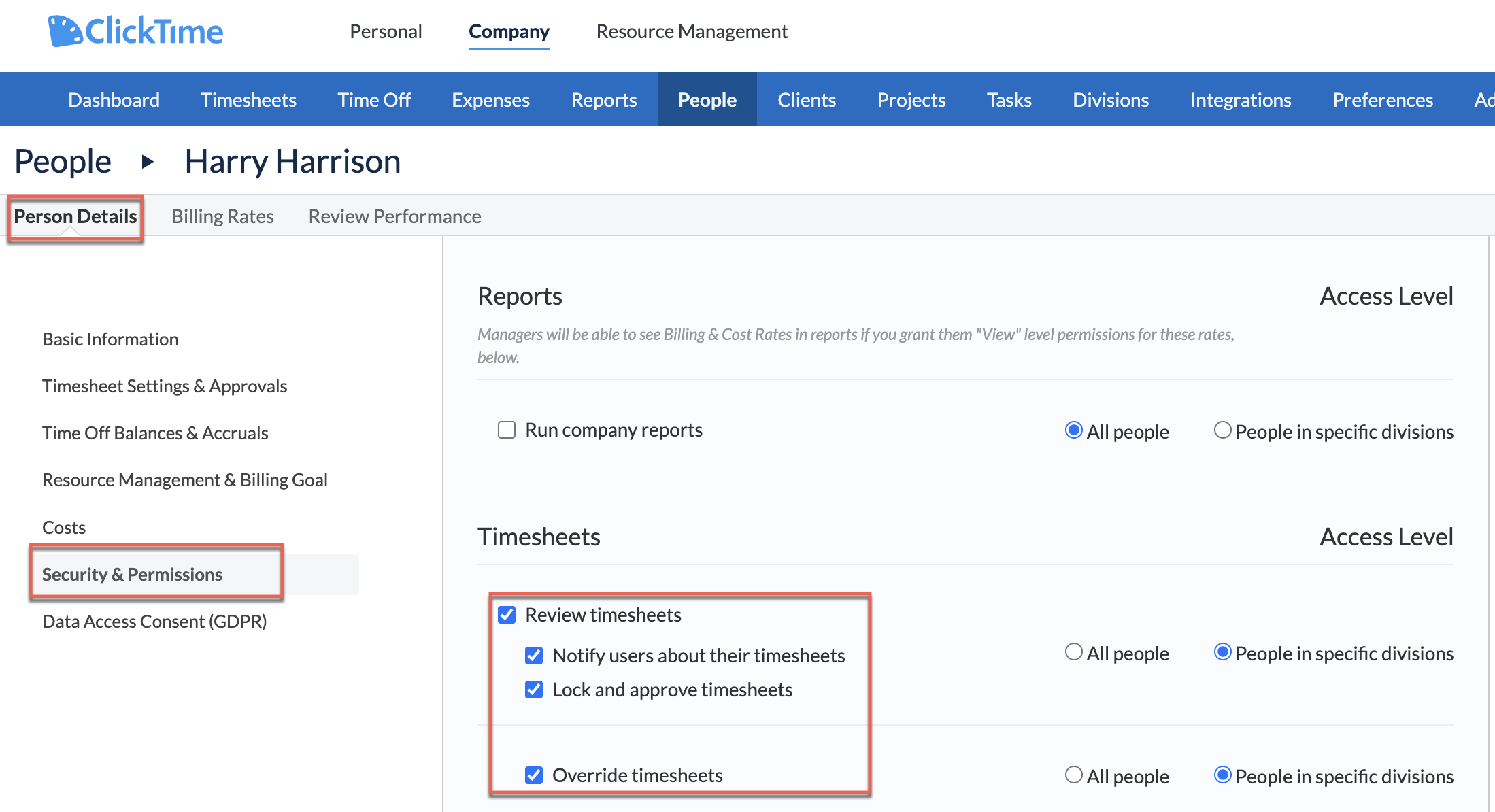The width and height of the screenshot is (1495, 812).
Task: Switch to Review Performance tab
Action: pyautogui.click(x=394, y=216)
